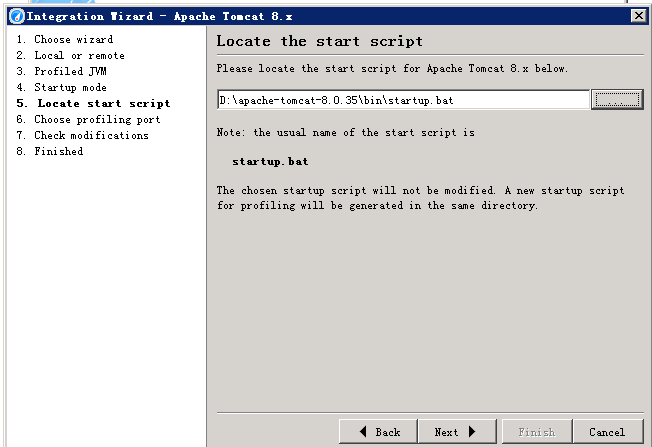Viewport: 652px width, 447px height.
Task: Click the 'Please locate the start script' instruction
Action: pos(392,69)
